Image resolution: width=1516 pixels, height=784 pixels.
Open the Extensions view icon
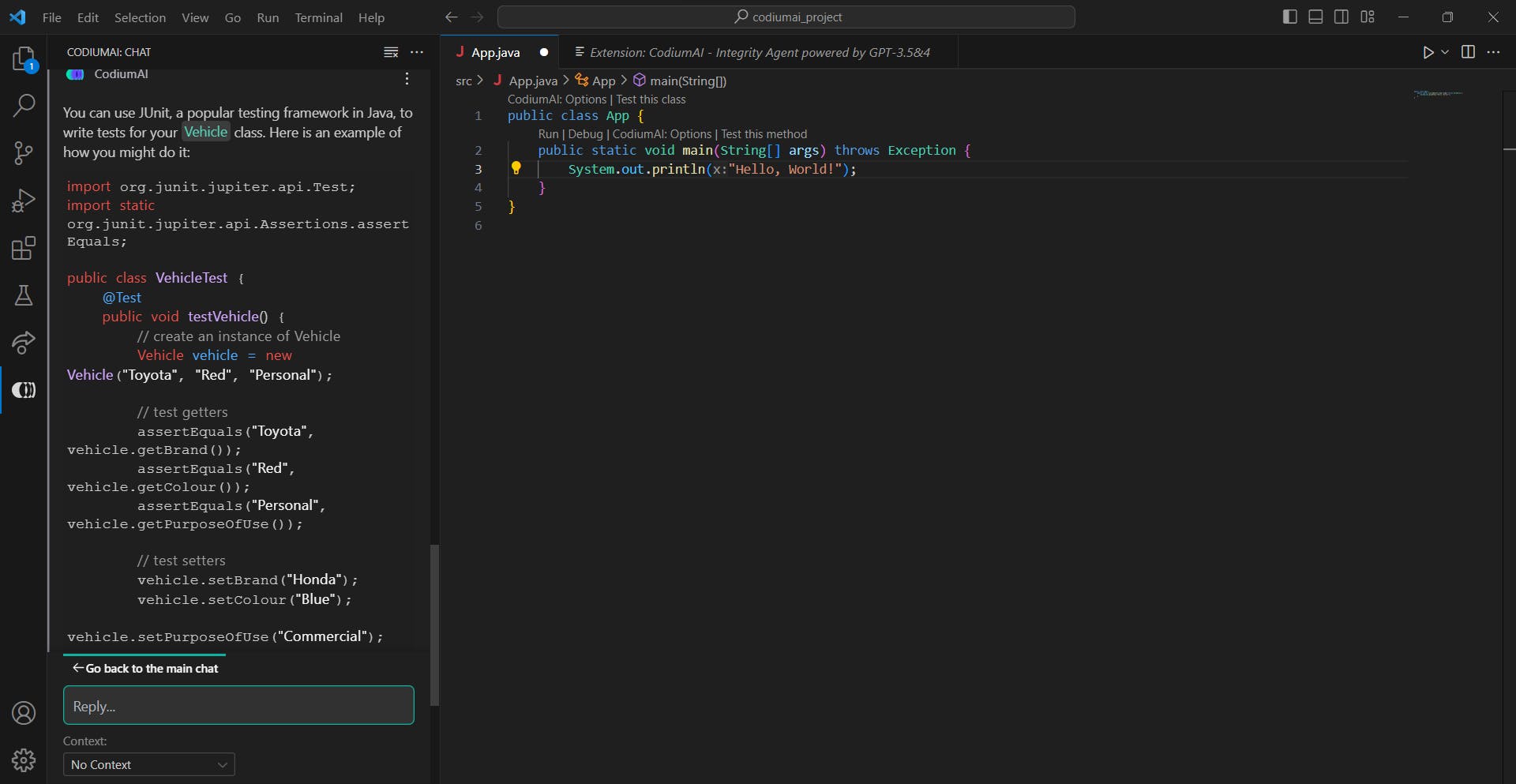coord(24,248)
